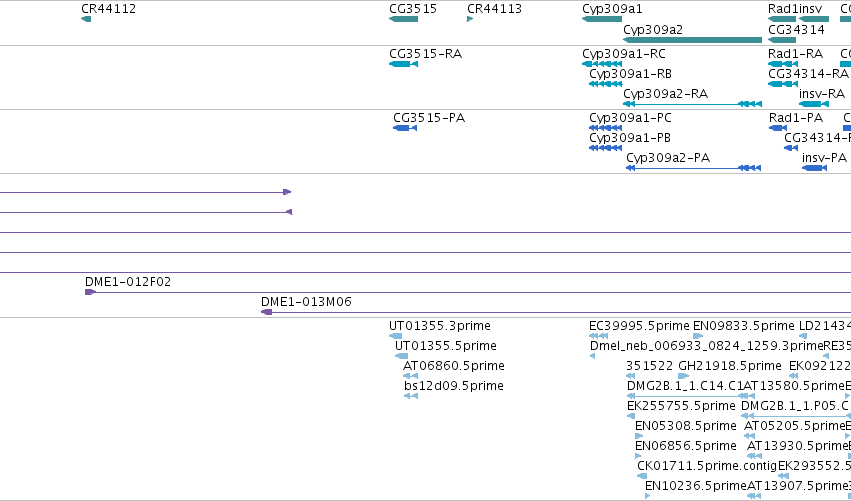Select the DME1-013M06 clone arrow end
The image size is (851, 501).
point(266,312)
